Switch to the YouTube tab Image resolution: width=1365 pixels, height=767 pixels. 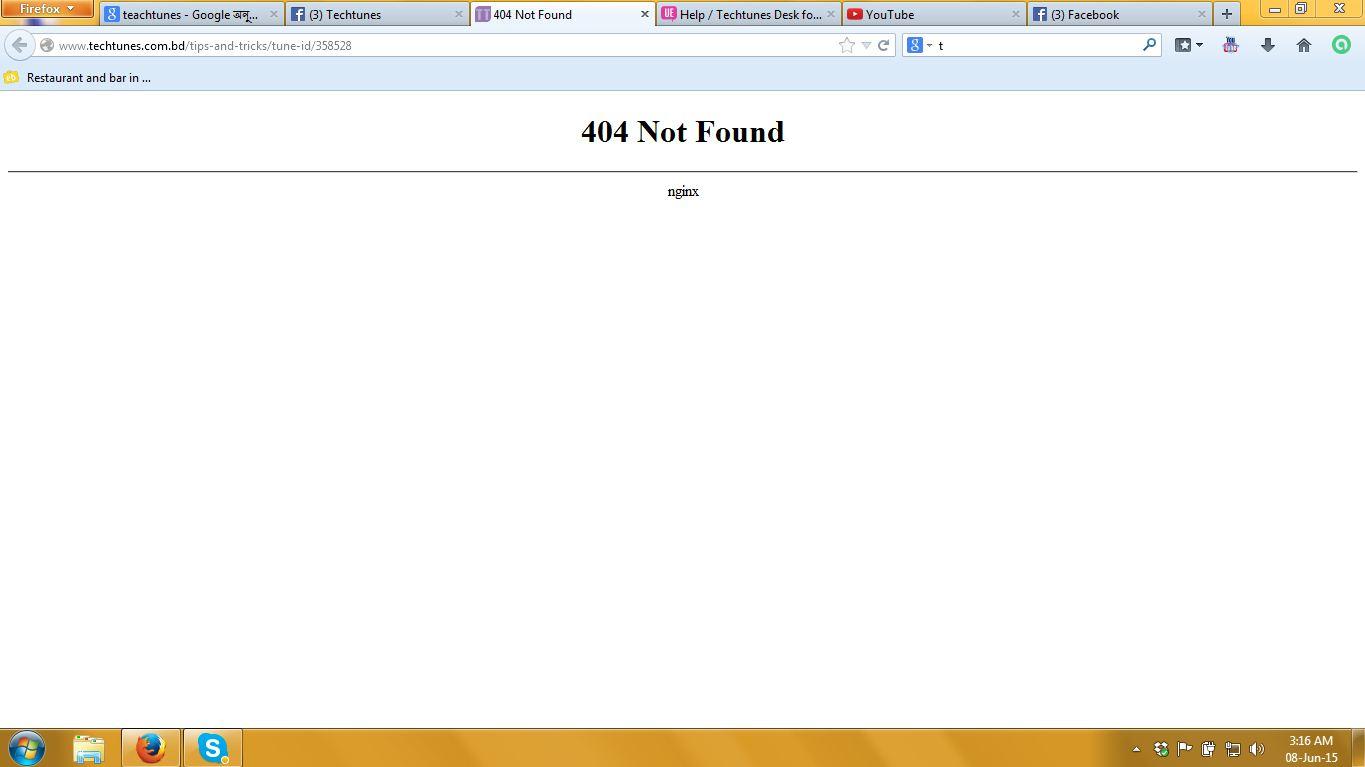[930, 14]
